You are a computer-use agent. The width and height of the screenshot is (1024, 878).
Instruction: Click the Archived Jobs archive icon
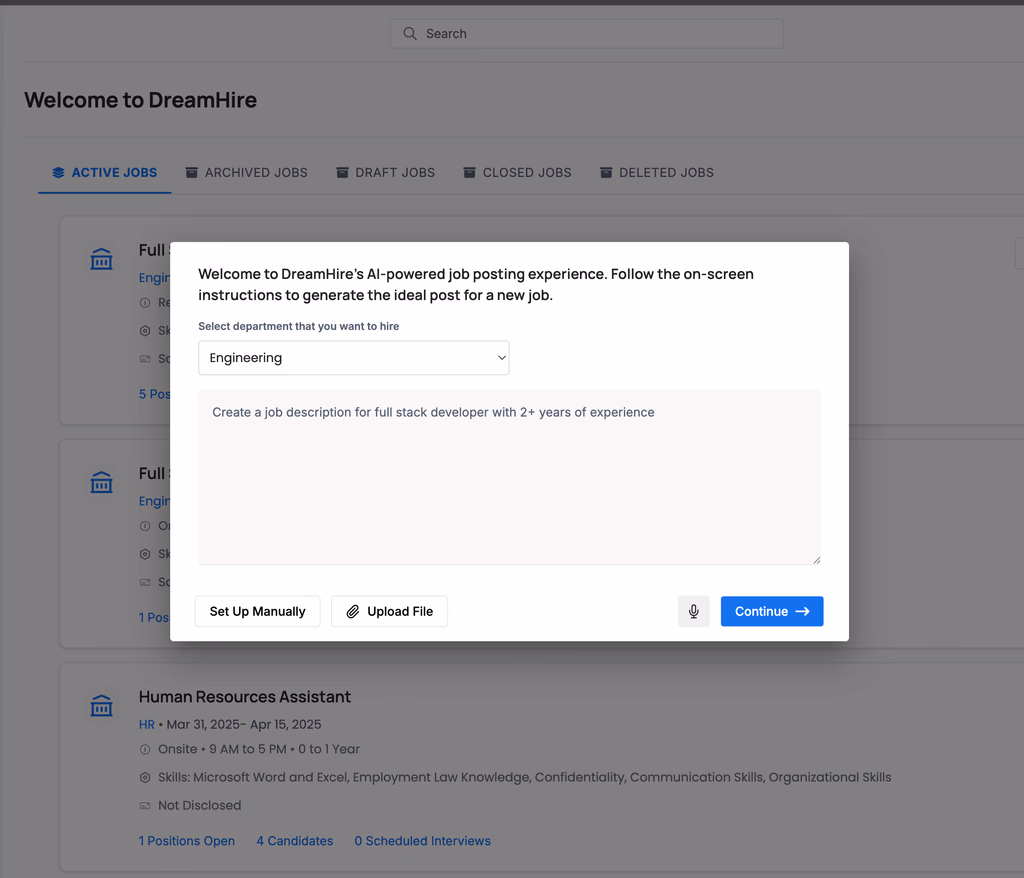pos(191,172)
